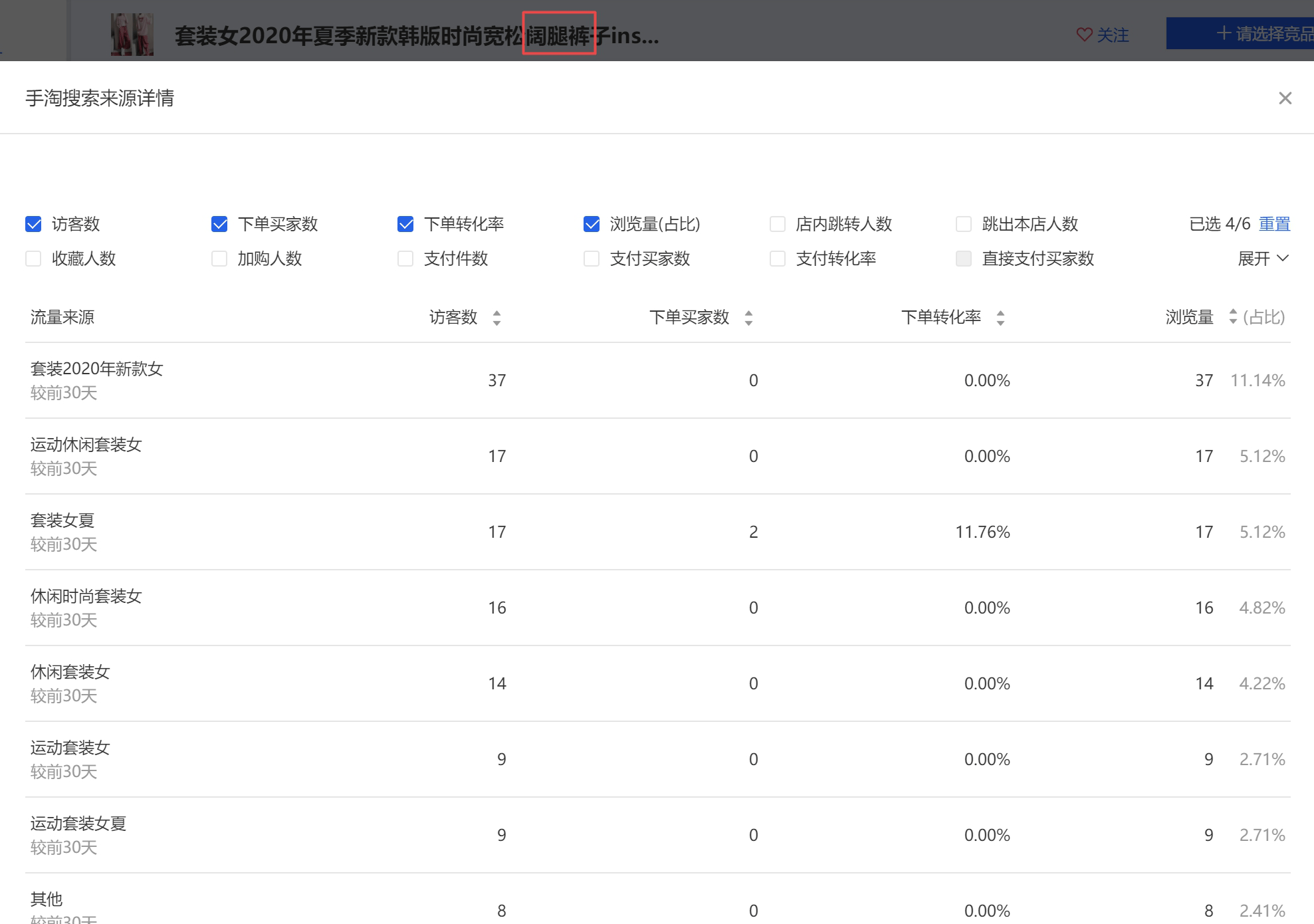Click the heart 关注 icon
Image resolution: width=1314 pixels, height=924 pixels.
pos(1084,35)
